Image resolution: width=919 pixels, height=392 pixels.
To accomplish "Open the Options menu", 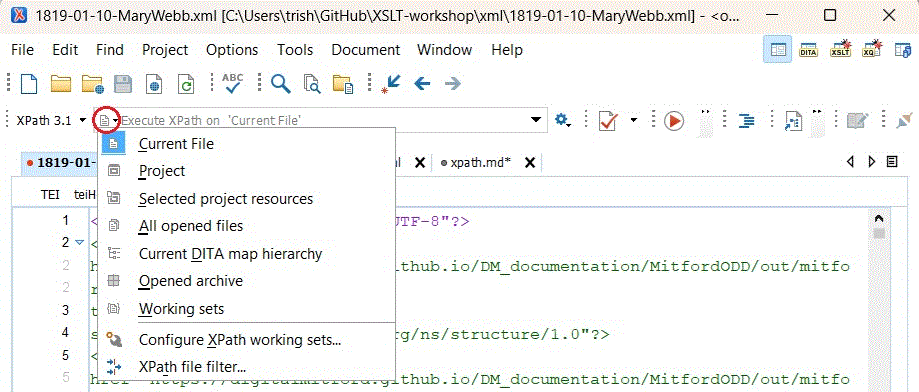I will click(x=232, y=50).
